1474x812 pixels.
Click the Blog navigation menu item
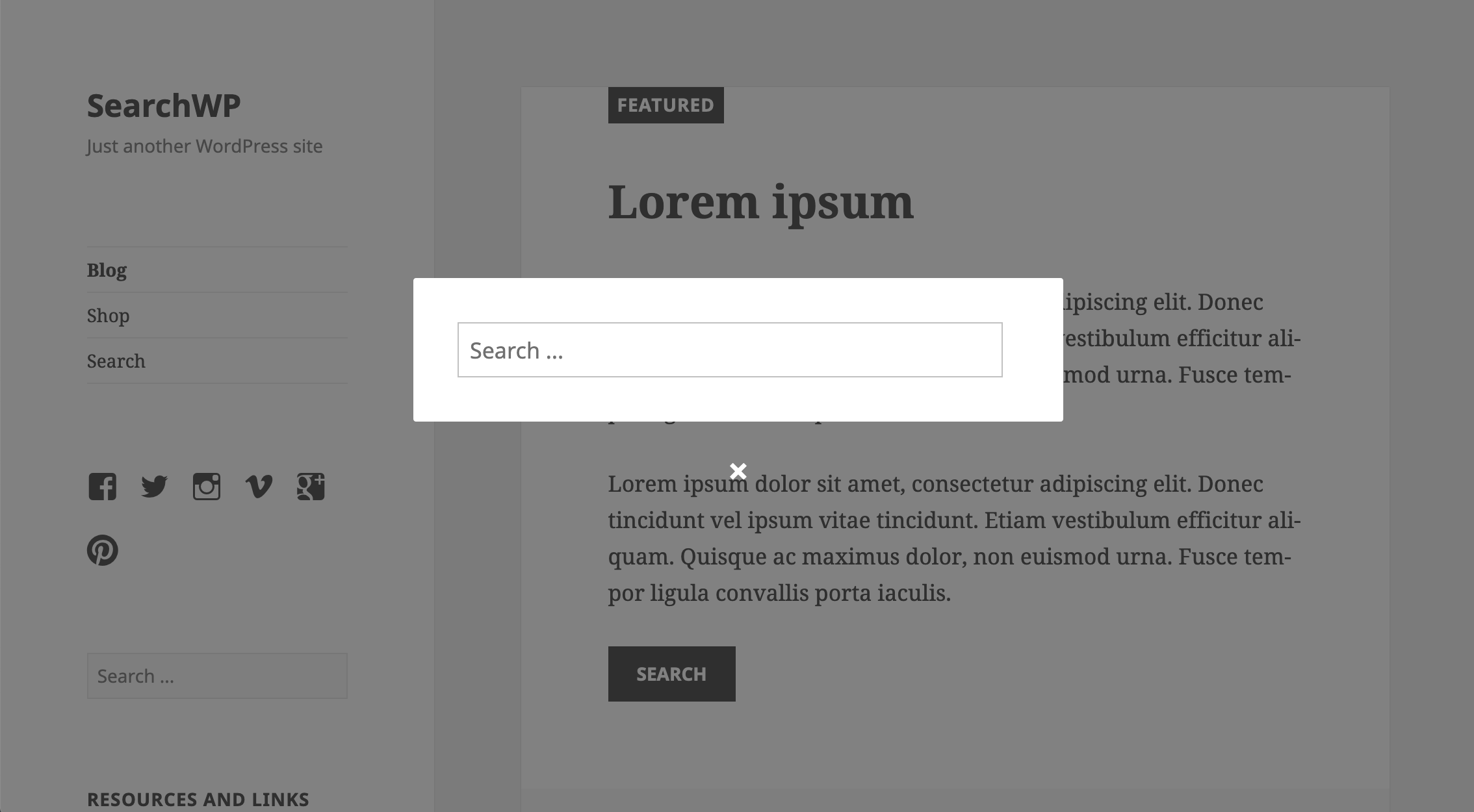click(x=106, y=270)
